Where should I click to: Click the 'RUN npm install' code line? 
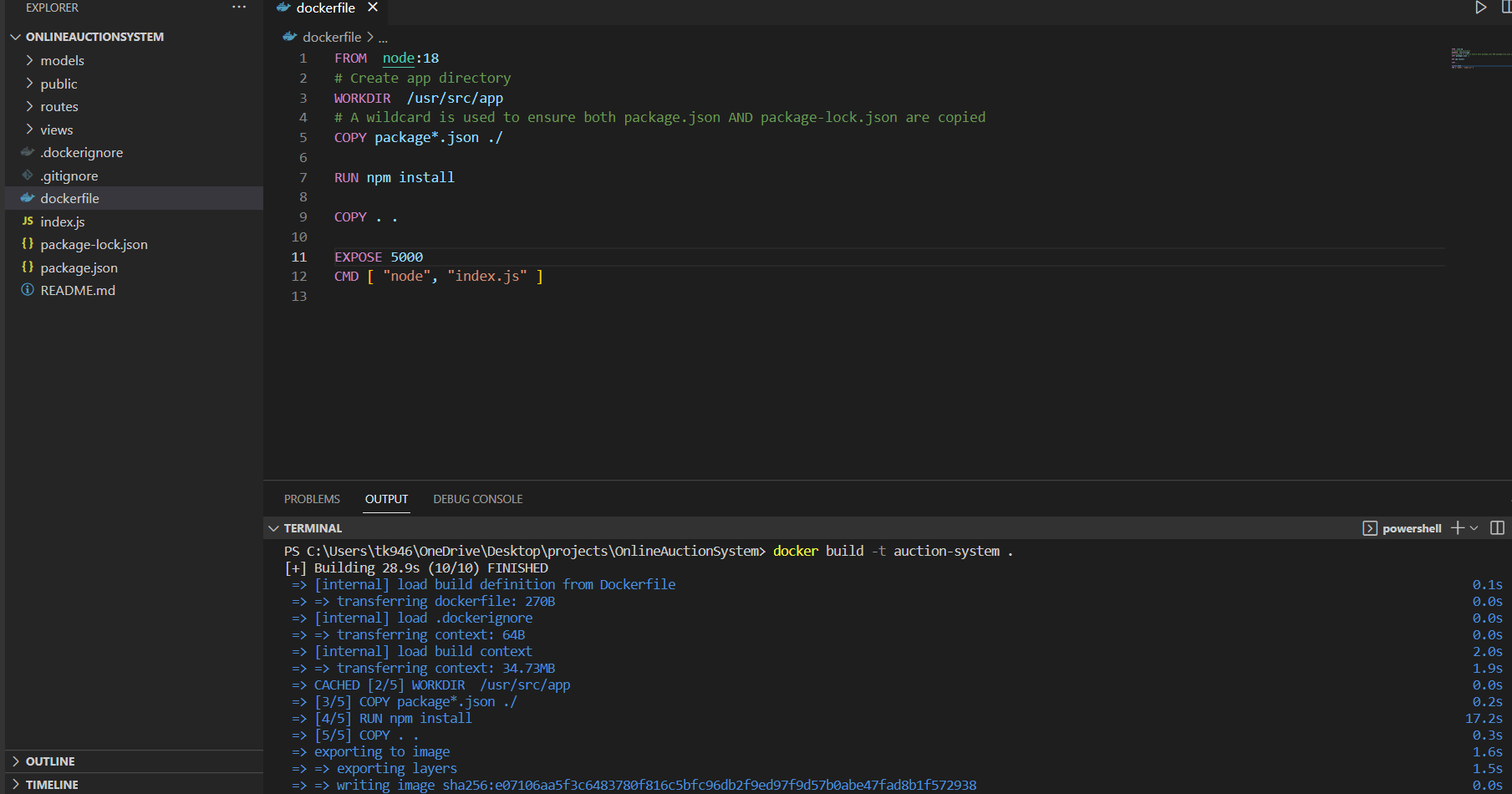pyautogui.click(x=395, y=177)
